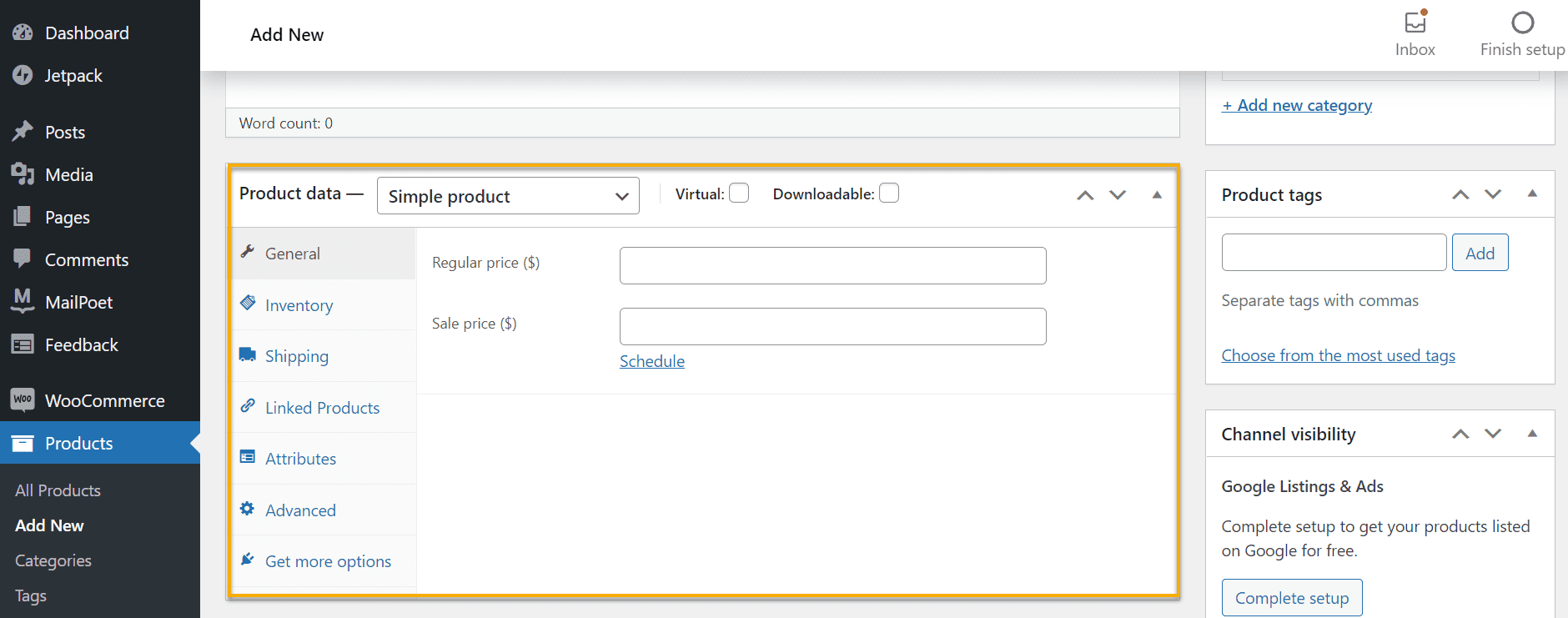Click the Products archive box icon
The image size is (1568, 618).
pyautogui.click(x=23, y=443)
